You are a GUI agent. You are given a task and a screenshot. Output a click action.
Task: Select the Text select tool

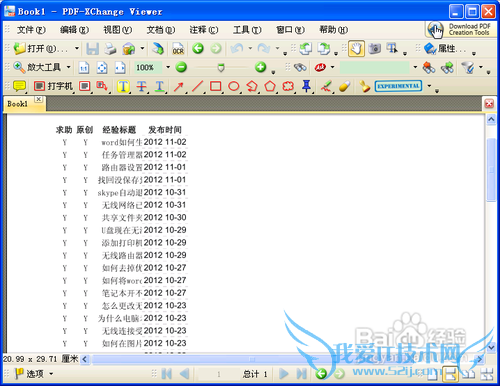[392, 49]
